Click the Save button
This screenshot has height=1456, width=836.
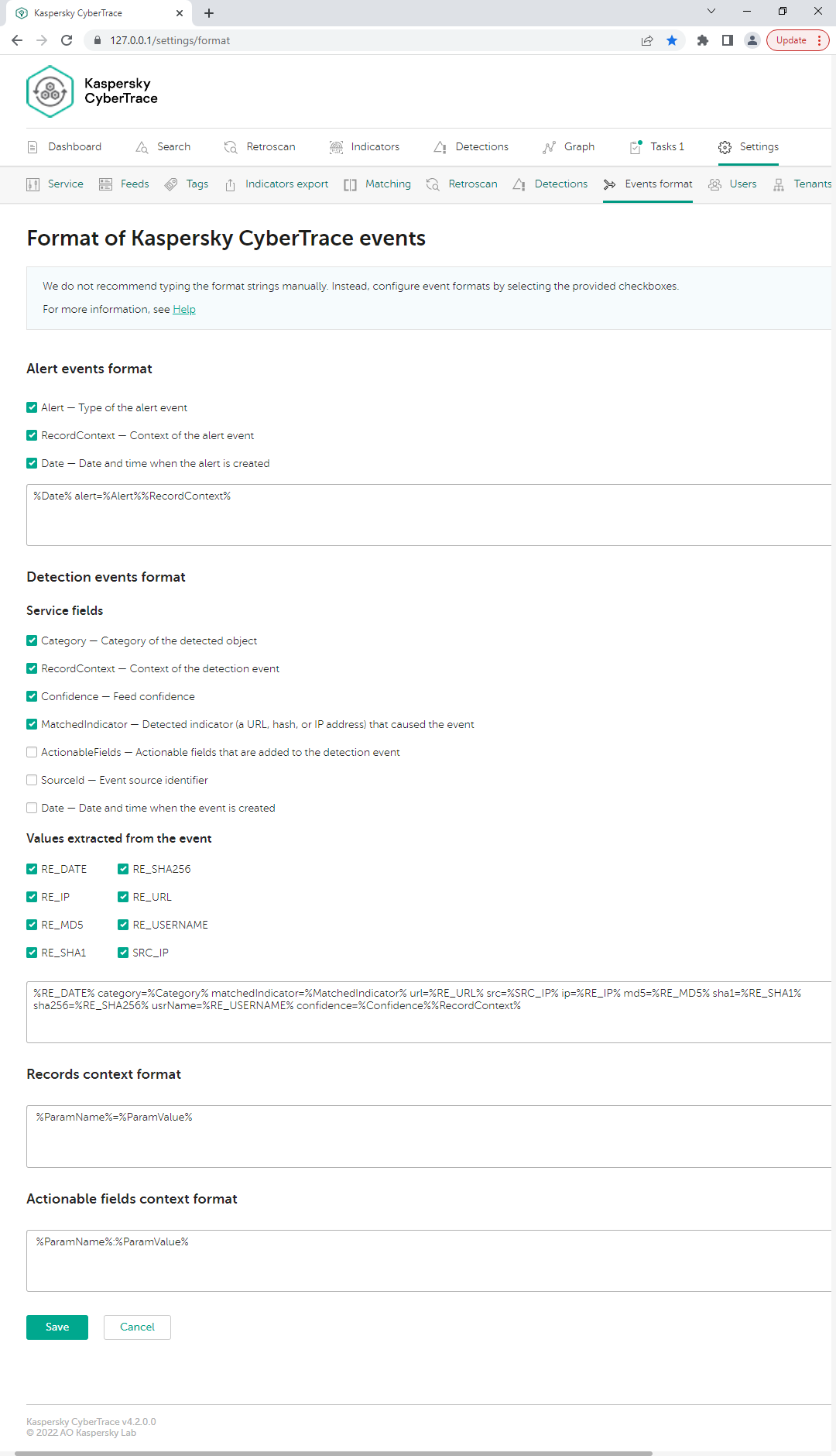pos(57,1327)
